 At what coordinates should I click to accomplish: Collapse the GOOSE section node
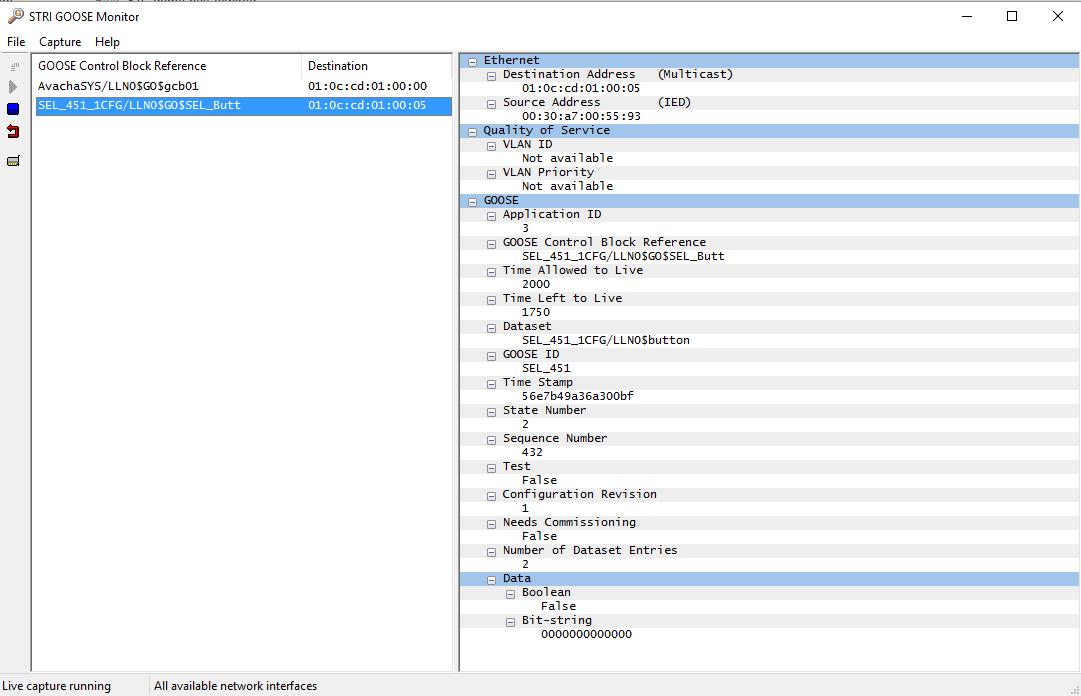[472, 202]
